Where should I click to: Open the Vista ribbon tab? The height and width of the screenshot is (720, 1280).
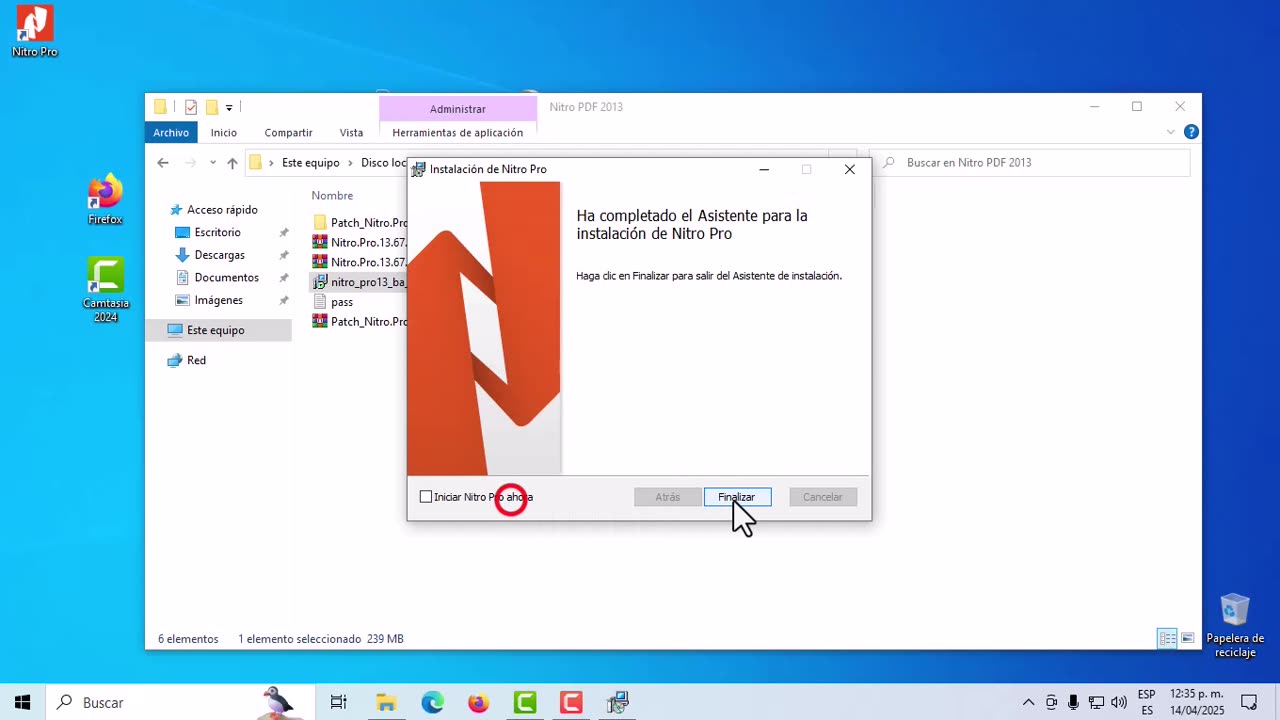click(351, 132)
